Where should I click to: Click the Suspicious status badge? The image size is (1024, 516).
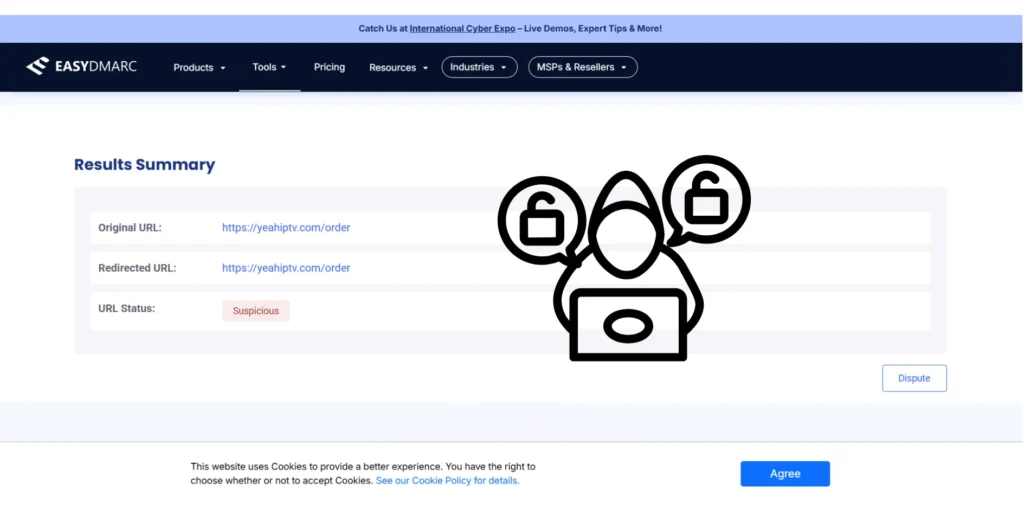pyautogui.click(x=256, y=311)
